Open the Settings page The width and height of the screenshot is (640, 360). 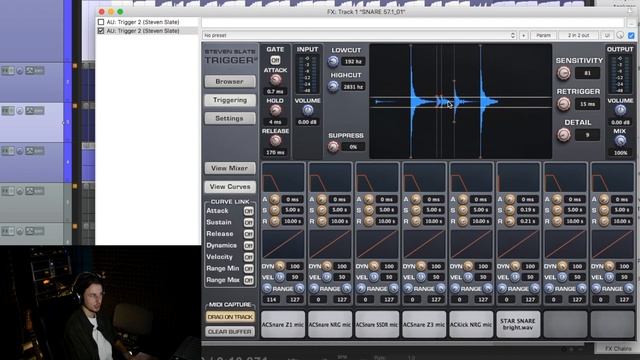pos(230,118)
